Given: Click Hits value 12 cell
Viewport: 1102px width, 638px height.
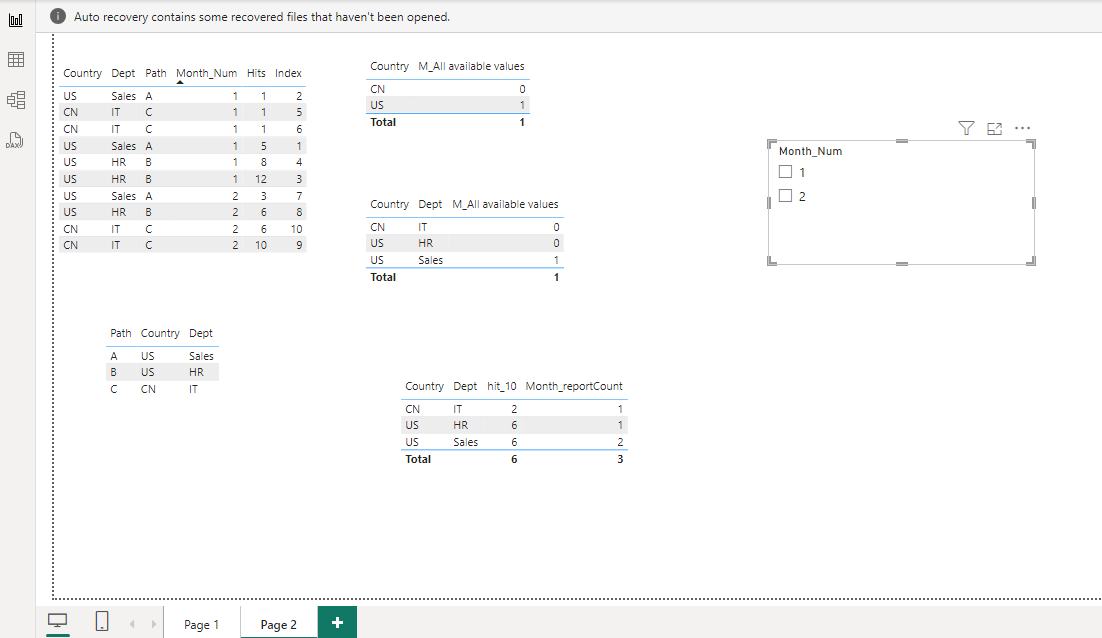Looking at the screenshot, I should tap(261, 179).
